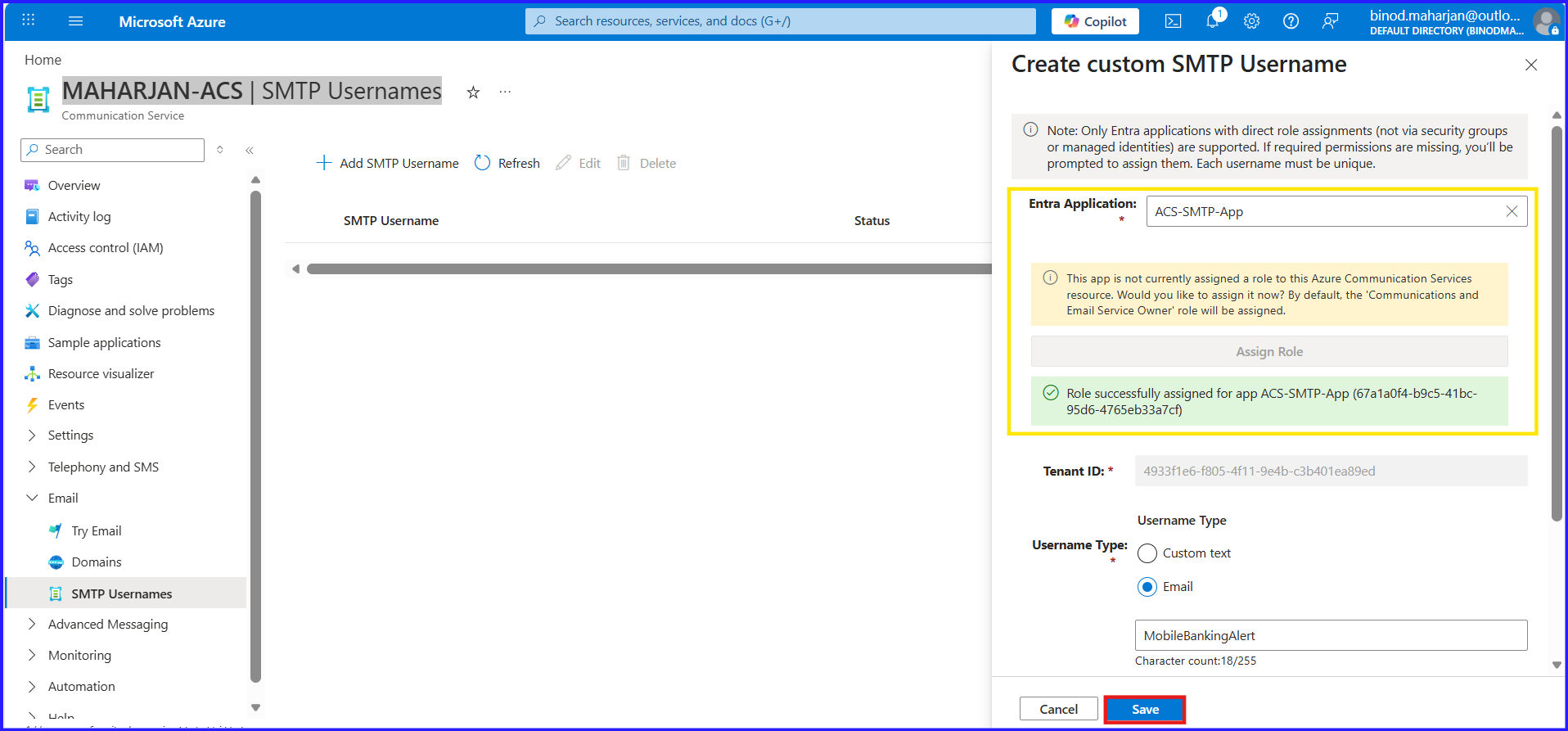1568x731 pixels.
Task: Open the more options ellipsis beside the title
Action: [505, 92]
